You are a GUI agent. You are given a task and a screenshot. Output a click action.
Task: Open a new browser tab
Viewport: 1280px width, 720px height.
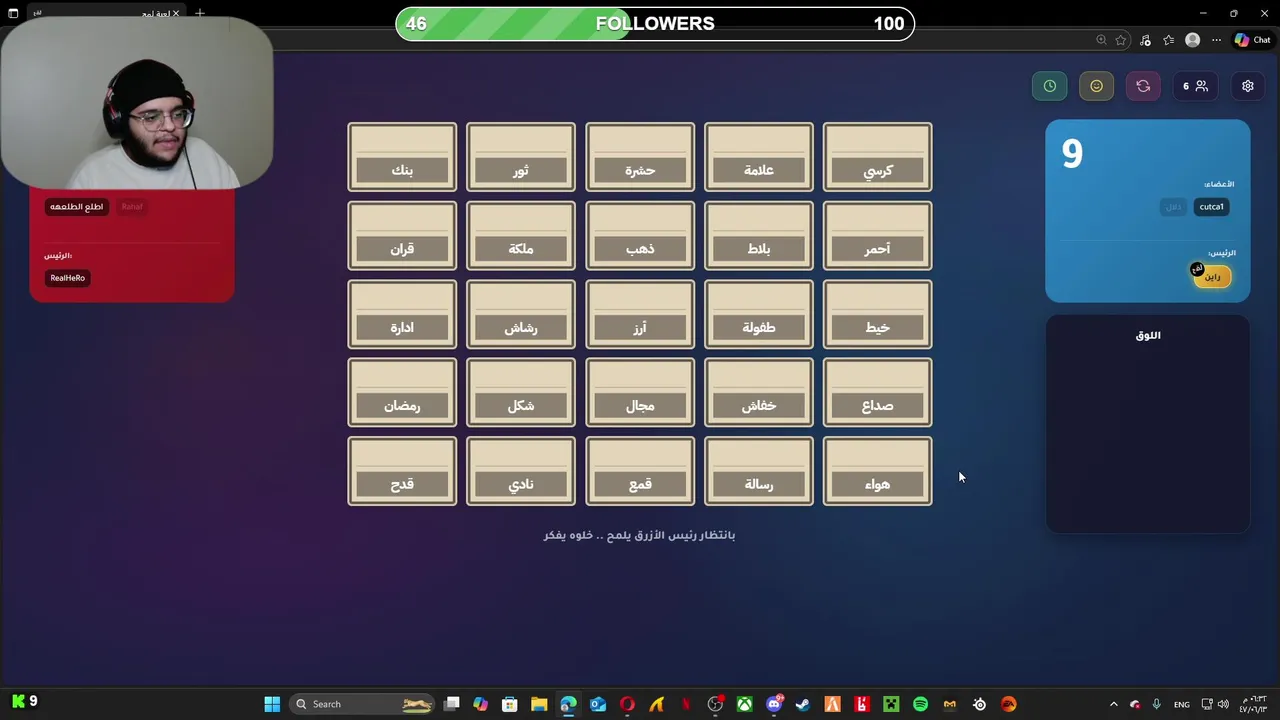tap(200, 13)
